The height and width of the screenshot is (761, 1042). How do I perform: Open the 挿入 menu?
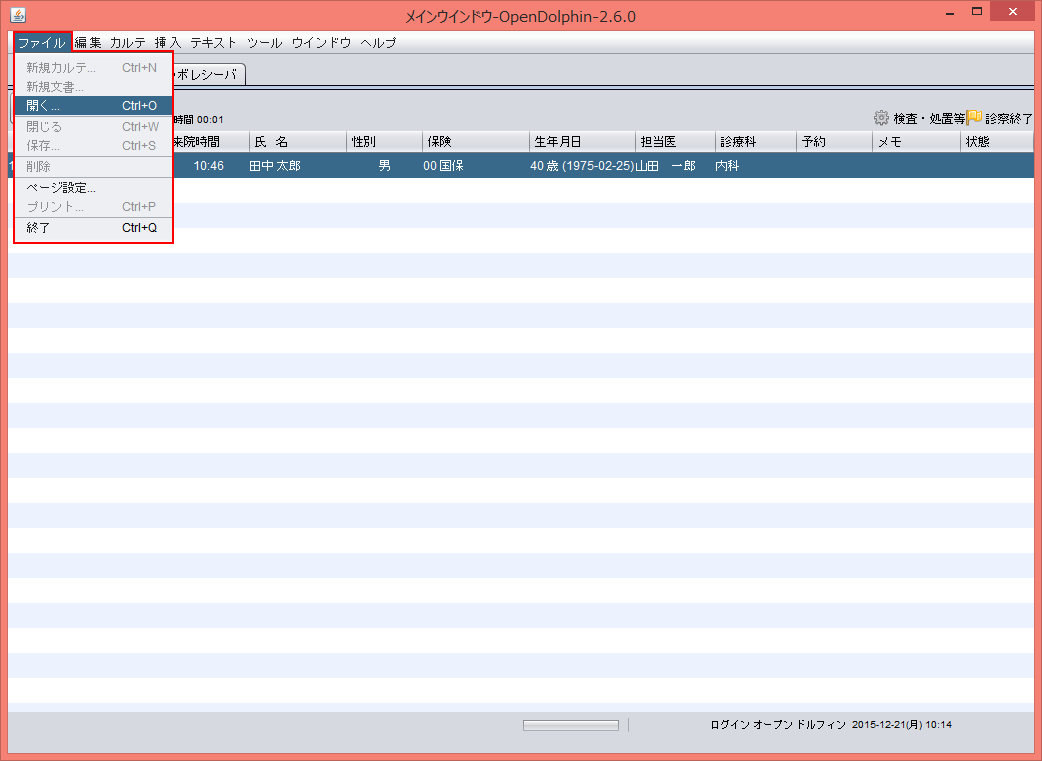(x=168, y=43)
